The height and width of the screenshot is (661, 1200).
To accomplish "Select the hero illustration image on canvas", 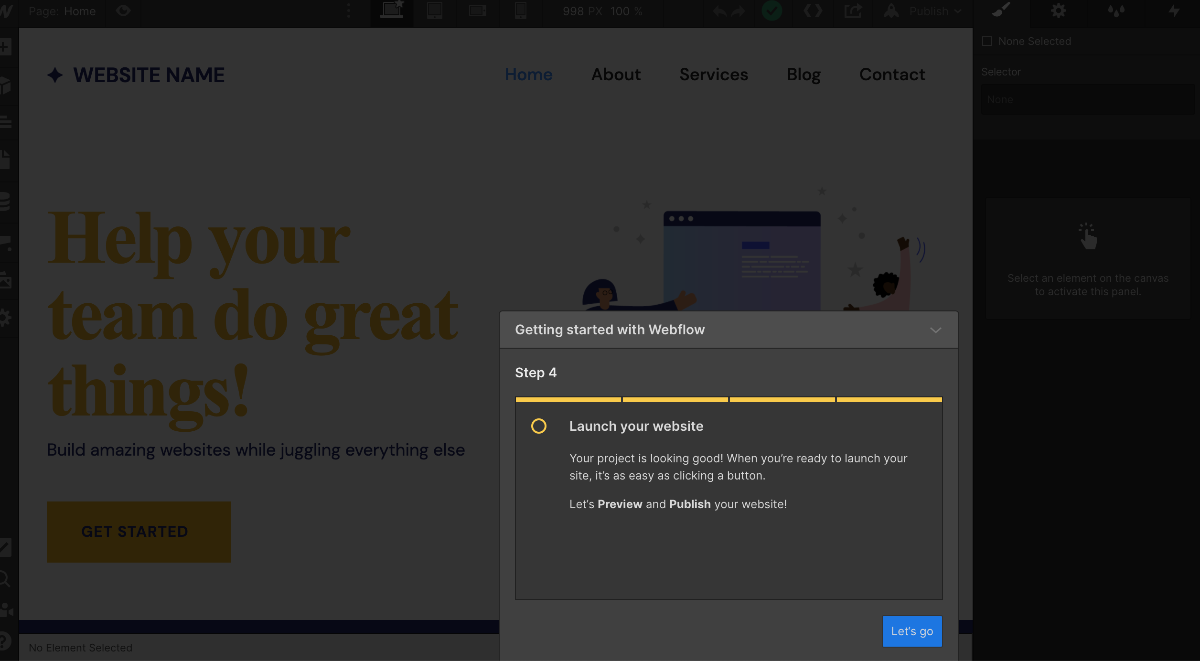I will 758,250.
